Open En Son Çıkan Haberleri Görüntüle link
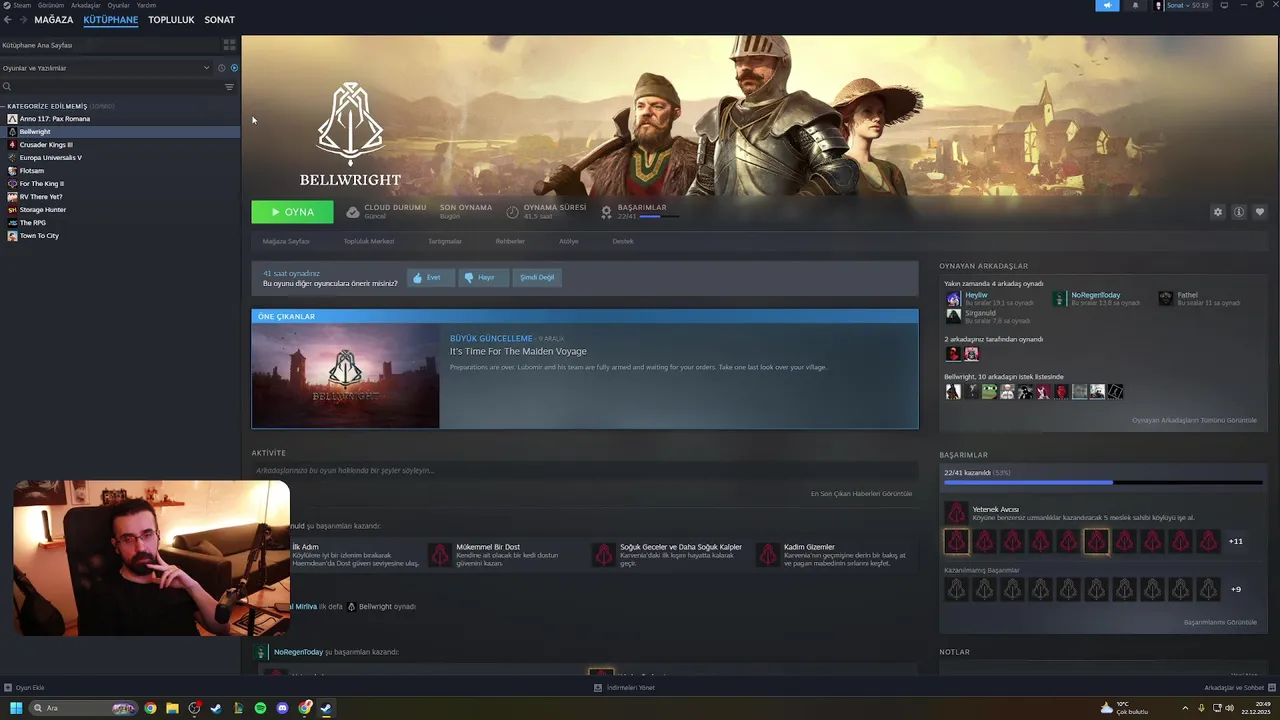Image resolution: width=1280 pixels, height=720 pixels. tap(861, 493)
